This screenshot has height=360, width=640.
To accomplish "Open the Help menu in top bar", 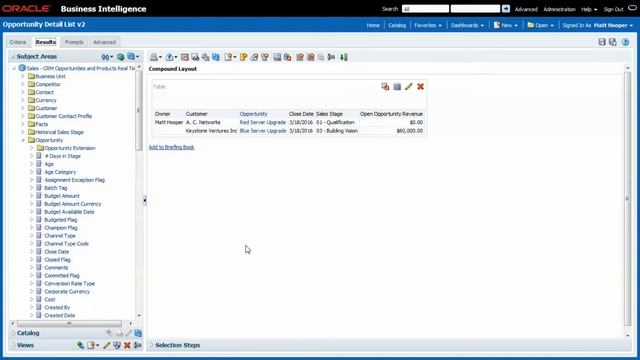I will 589,9.
